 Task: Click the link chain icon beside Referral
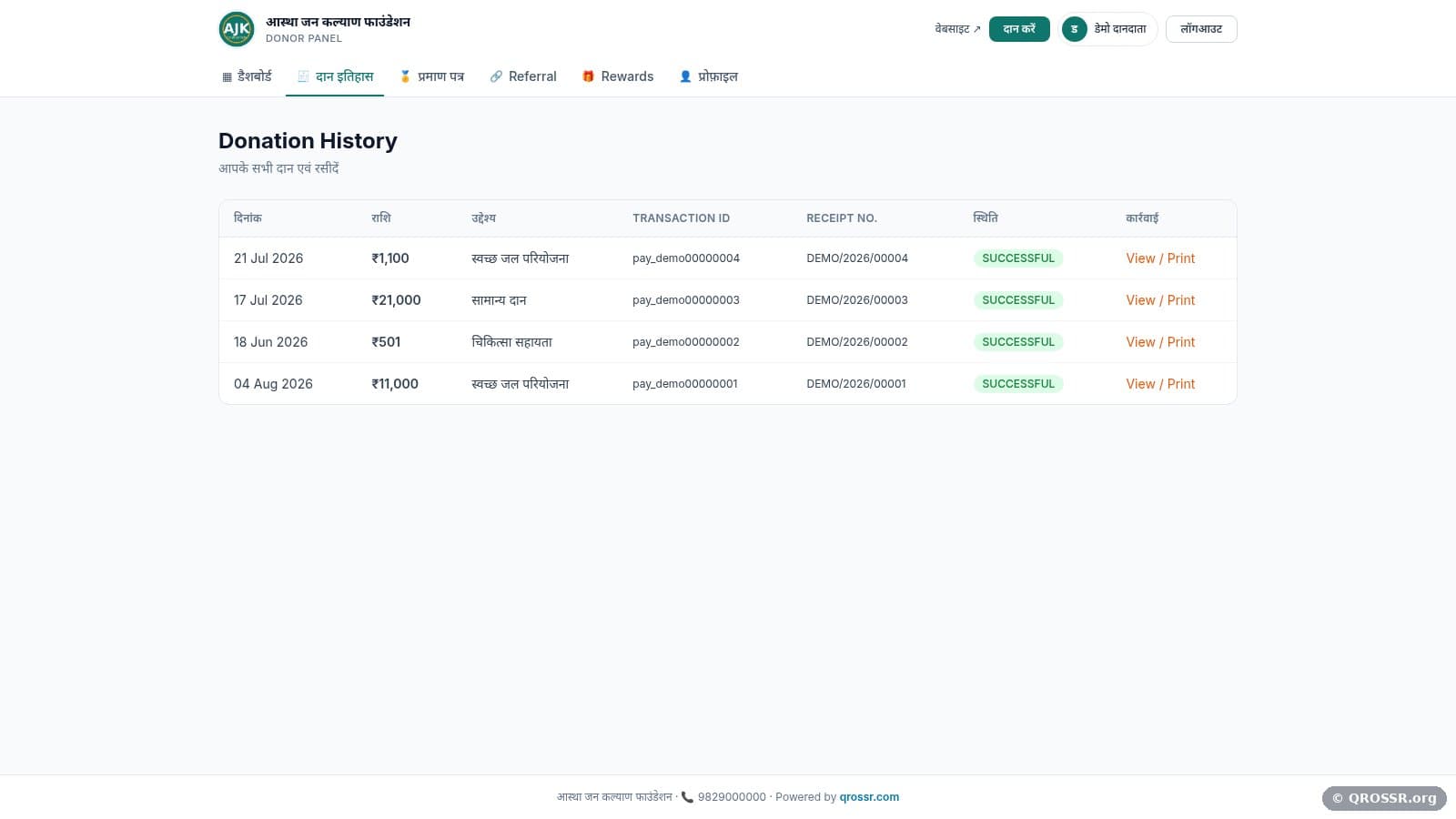[x=496, y=76]
